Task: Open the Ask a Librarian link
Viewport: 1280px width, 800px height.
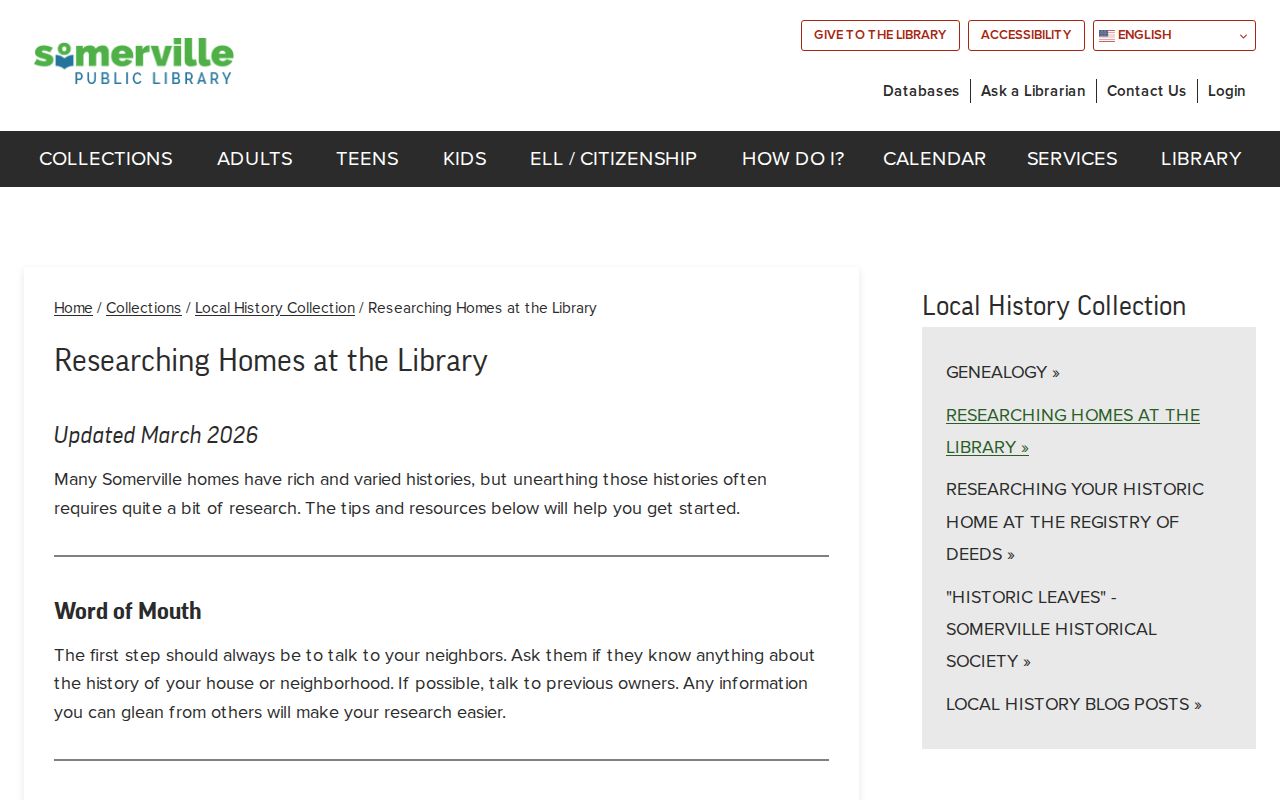Action: (1033, 91)
